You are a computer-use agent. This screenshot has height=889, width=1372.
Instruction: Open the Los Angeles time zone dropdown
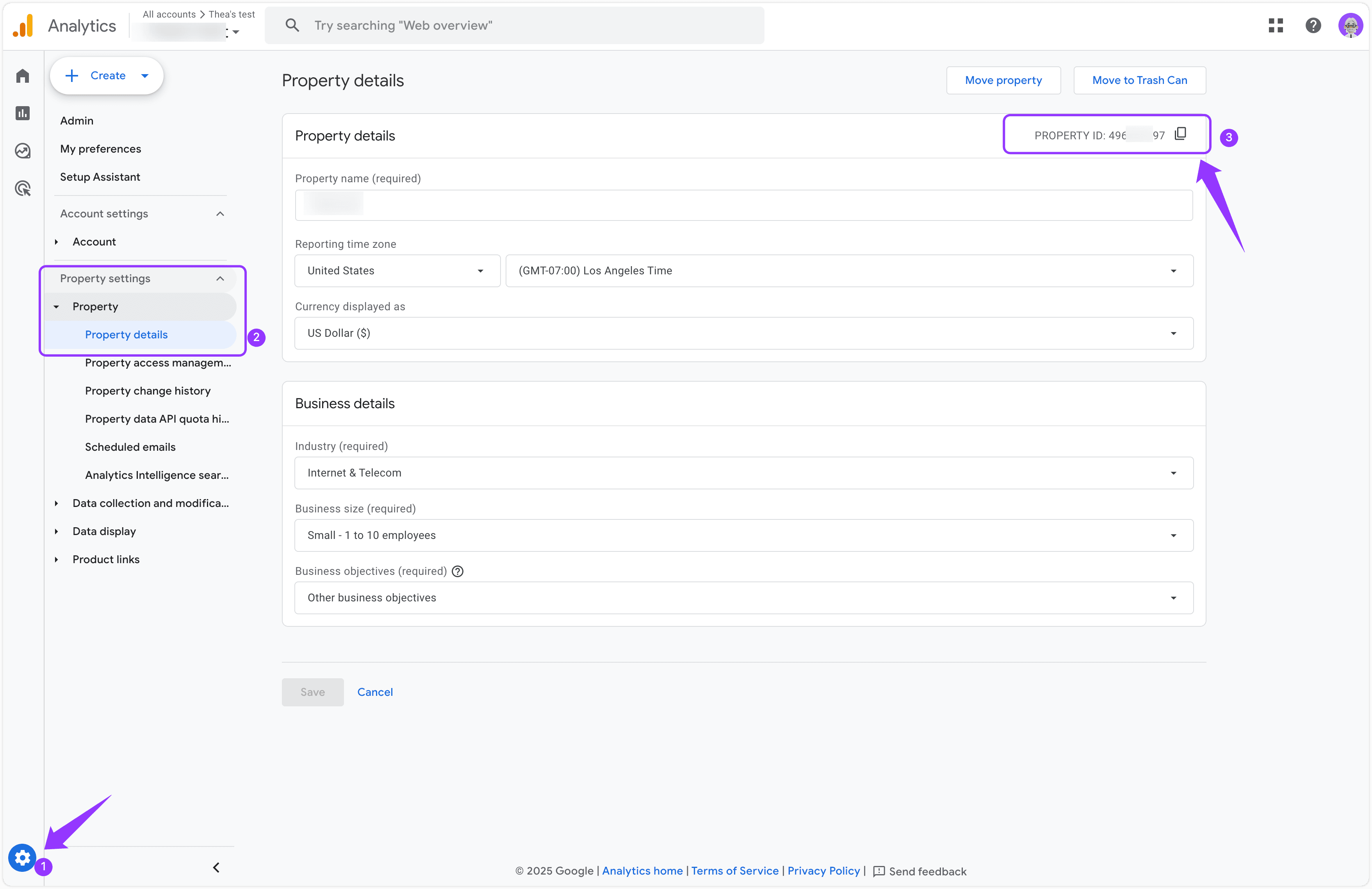pyautogui.click(x=849, y=271)
